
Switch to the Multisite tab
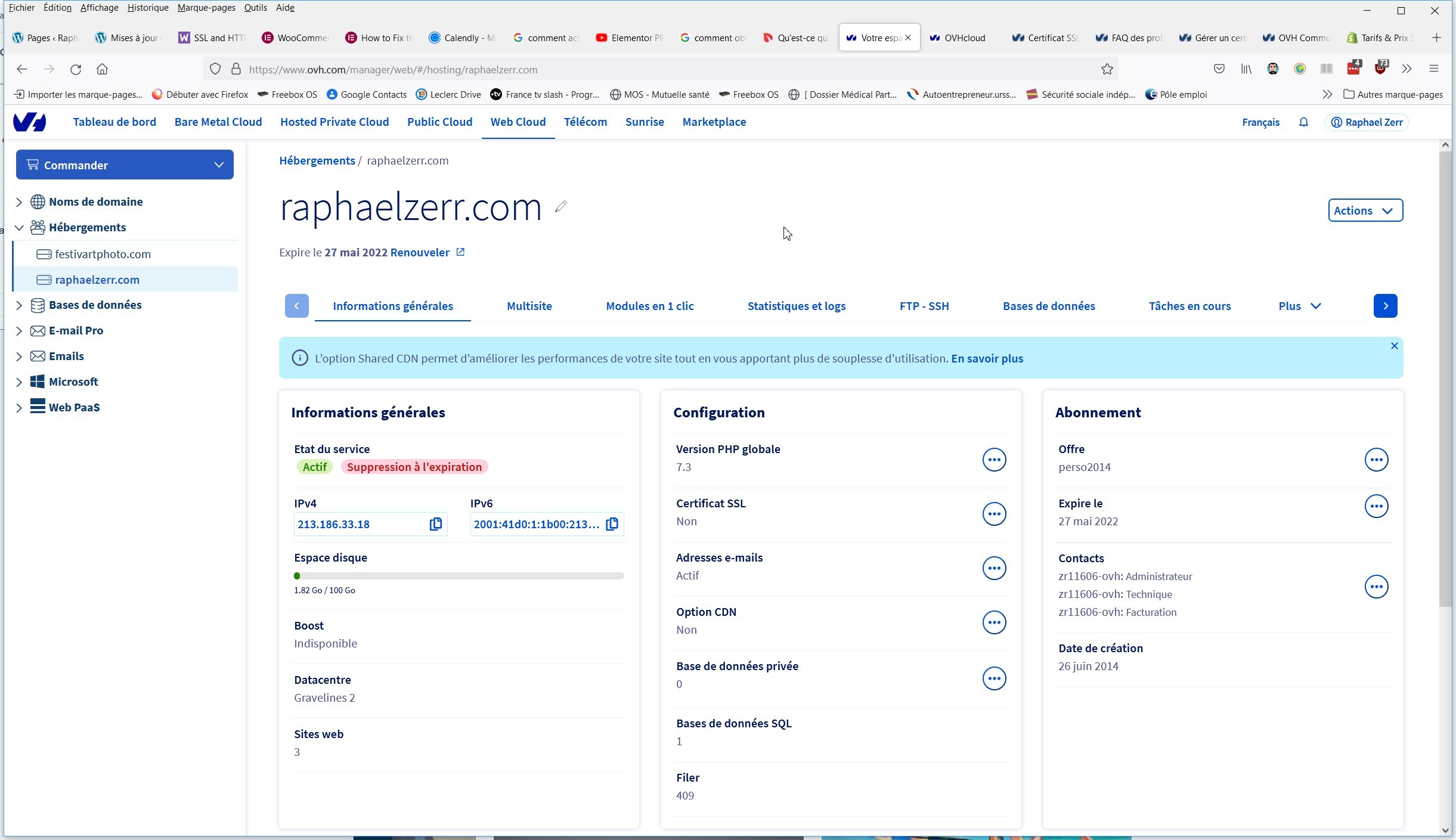pyautogui.click(x=529, y=306)
